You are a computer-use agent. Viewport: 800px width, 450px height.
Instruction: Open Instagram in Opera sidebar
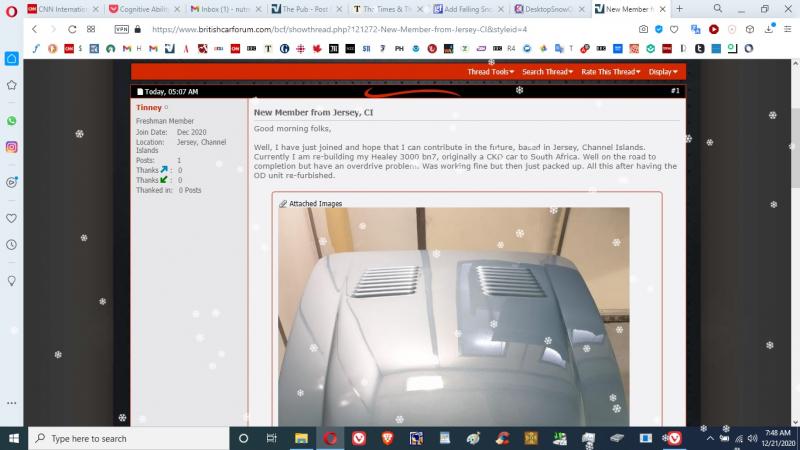tap(11, 147)
